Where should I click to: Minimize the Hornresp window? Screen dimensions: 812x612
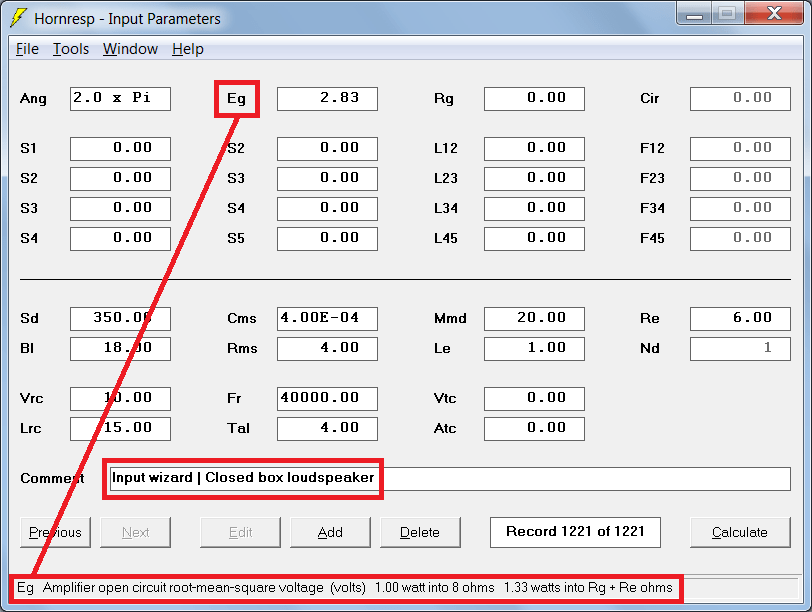point(694,14)
